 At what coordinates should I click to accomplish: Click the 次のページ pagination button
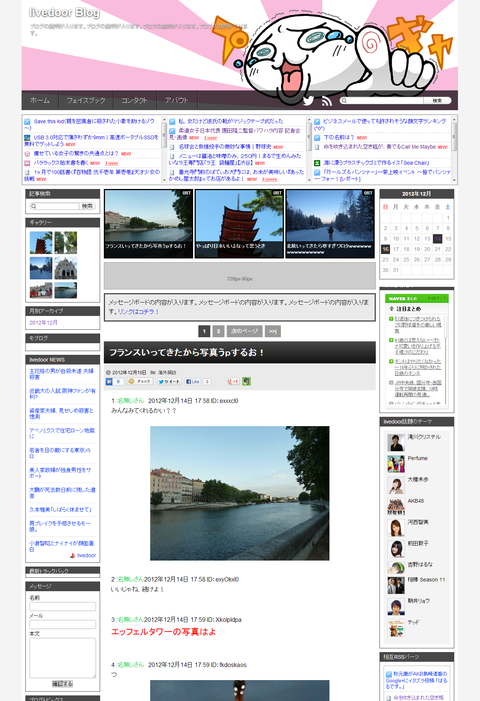pos(244,331)
